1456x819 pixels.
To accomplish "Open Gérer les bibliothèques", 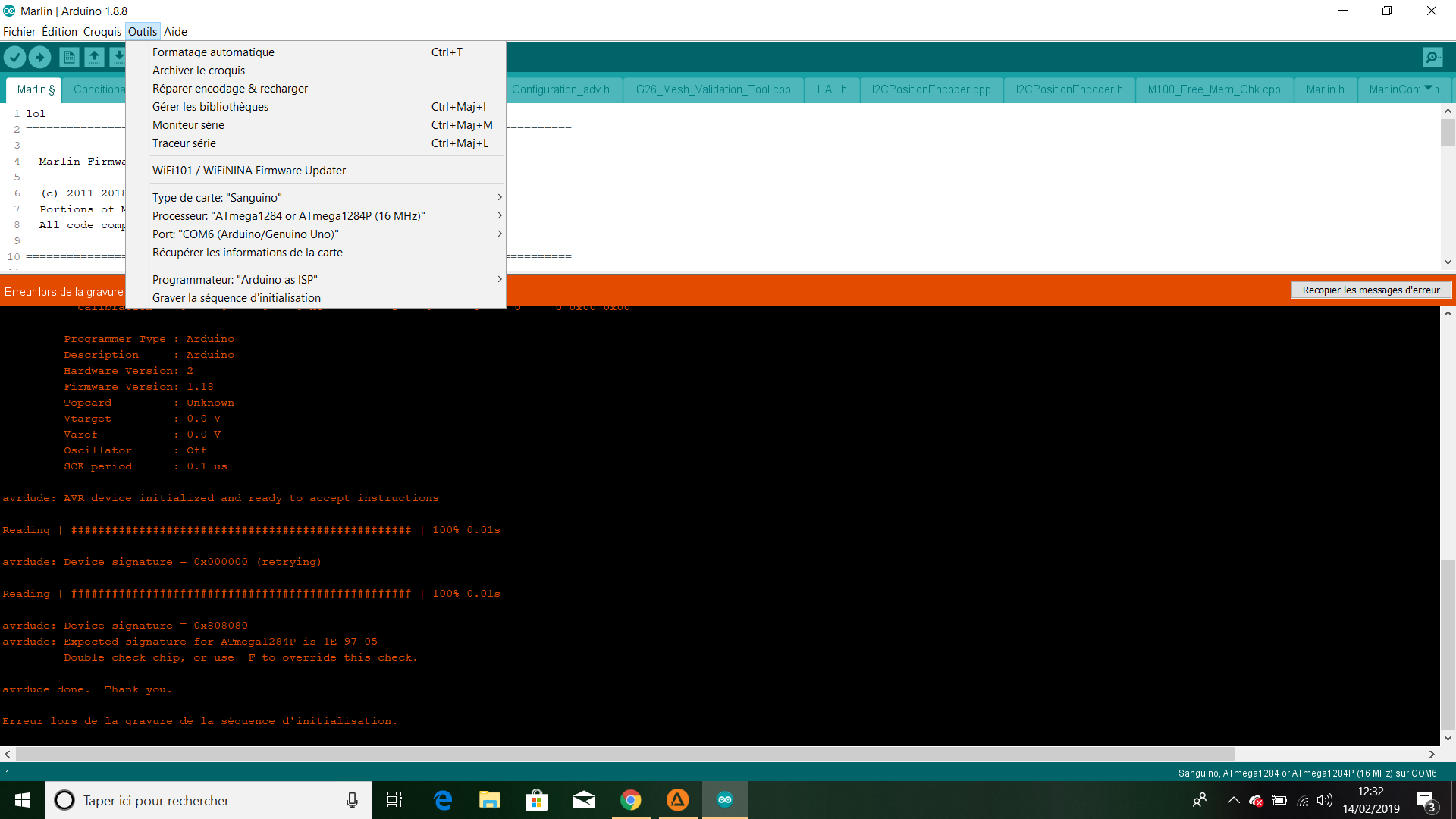I will 315,107.
